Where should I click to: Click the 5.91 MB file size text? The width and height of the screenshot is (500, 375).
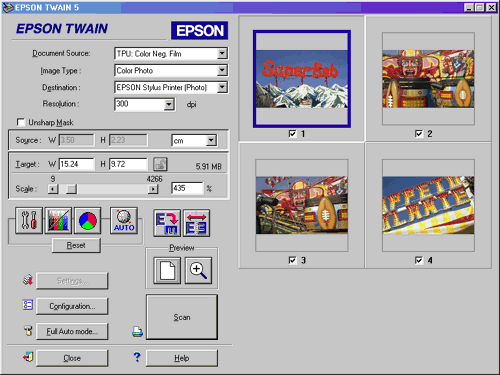[208, 166]
